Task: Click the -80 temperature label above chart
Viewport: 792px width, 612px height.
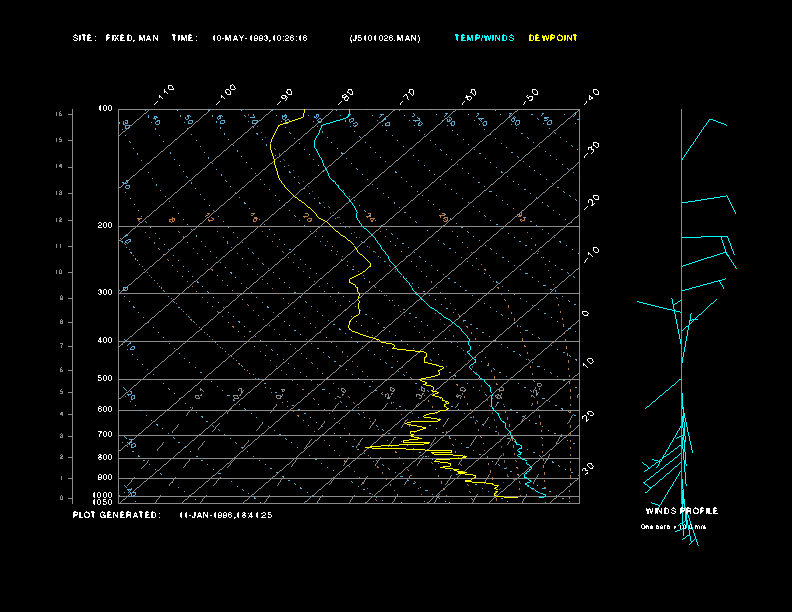Action: click(346, 96)
